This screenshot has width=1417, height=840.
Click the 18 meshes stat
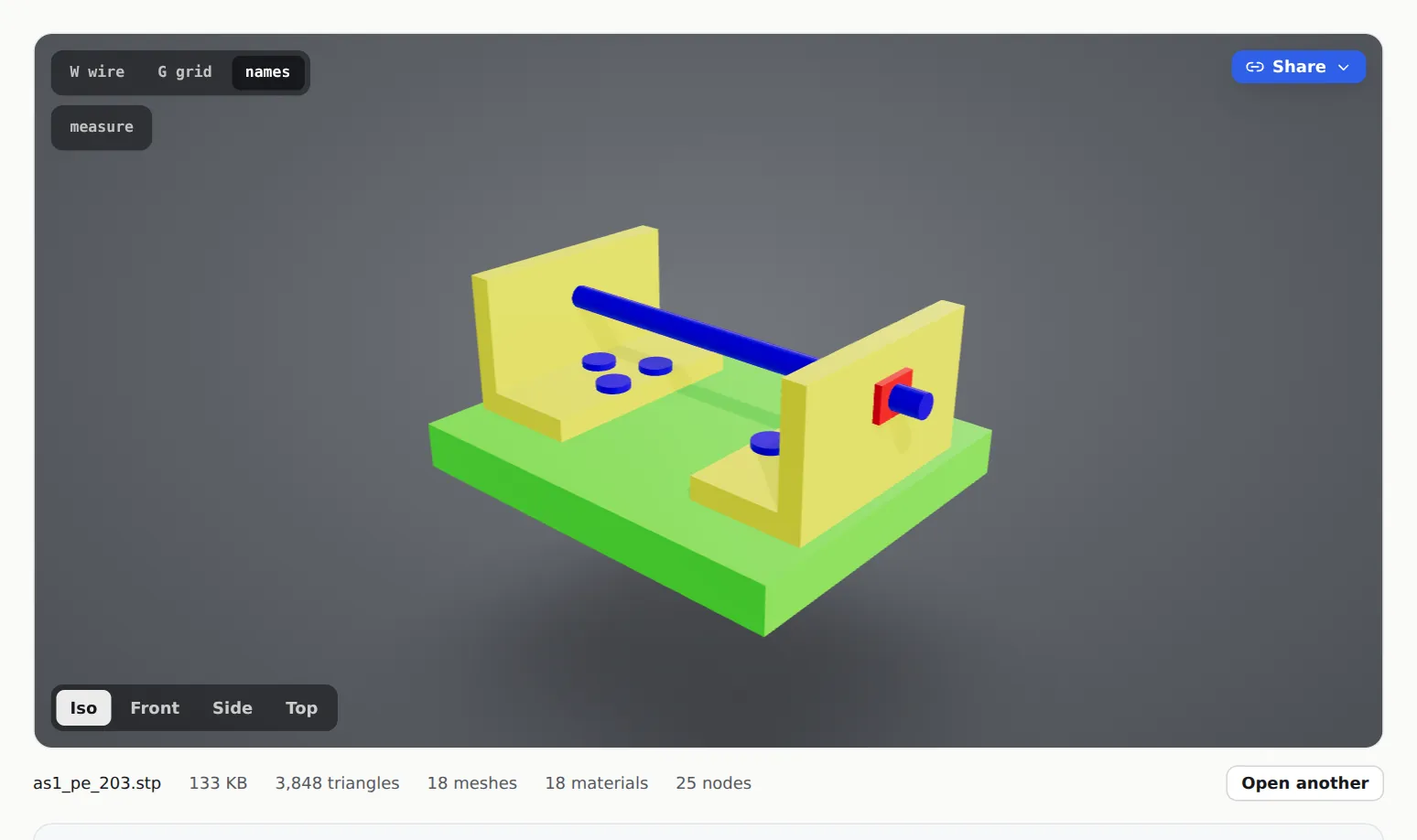pyautogui.click(x=472, y=783)
